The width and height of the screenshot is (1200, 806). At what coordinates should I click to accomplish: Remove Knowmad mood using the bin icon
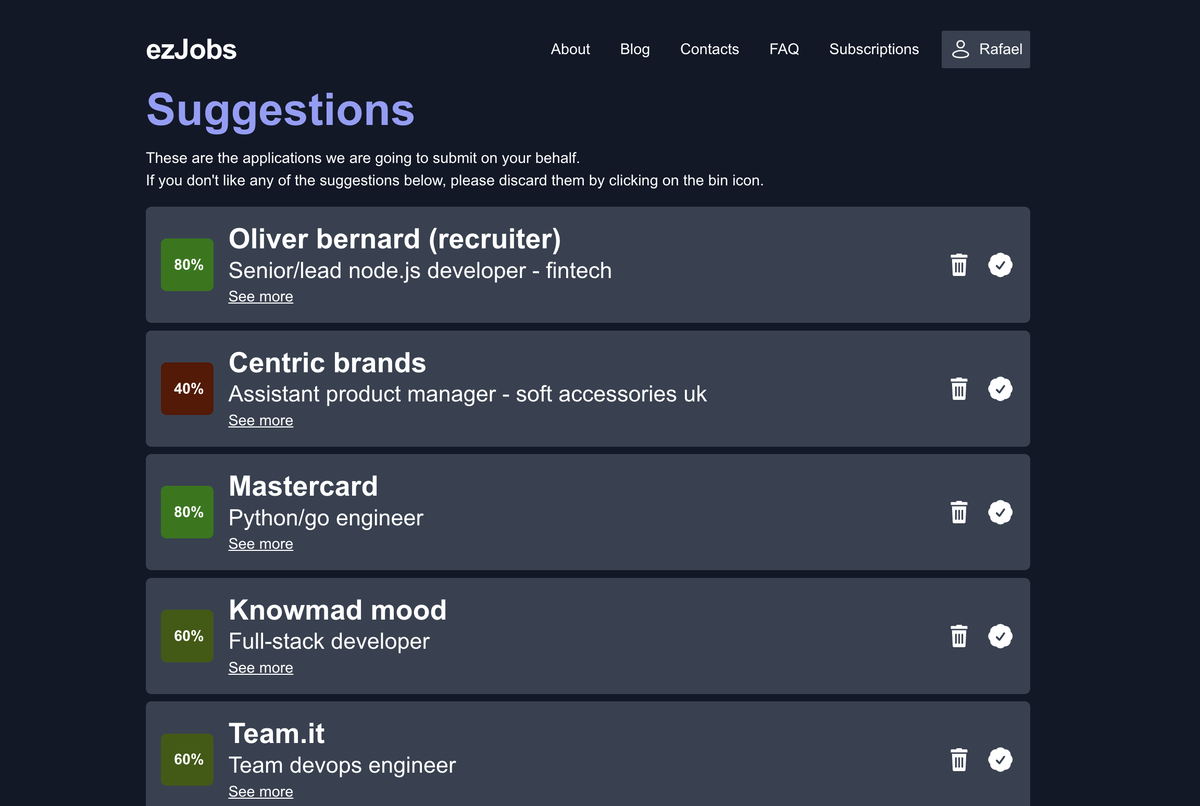click(959, 636)
